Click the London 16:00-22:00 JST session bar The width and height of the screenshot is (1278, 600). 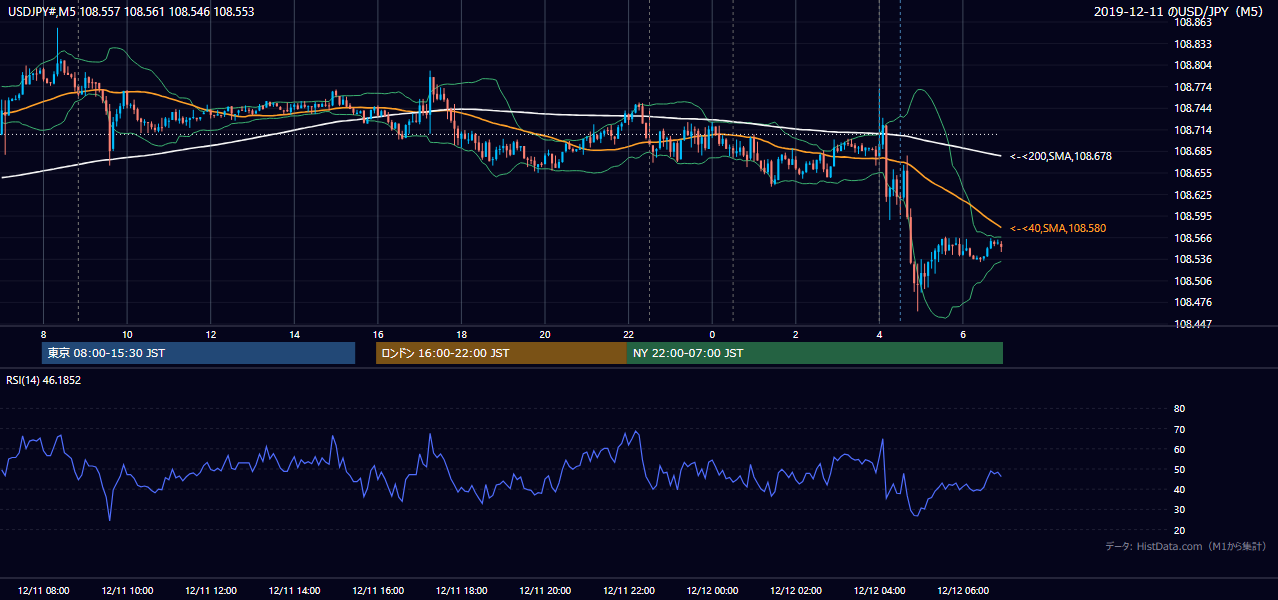[501, 353]
